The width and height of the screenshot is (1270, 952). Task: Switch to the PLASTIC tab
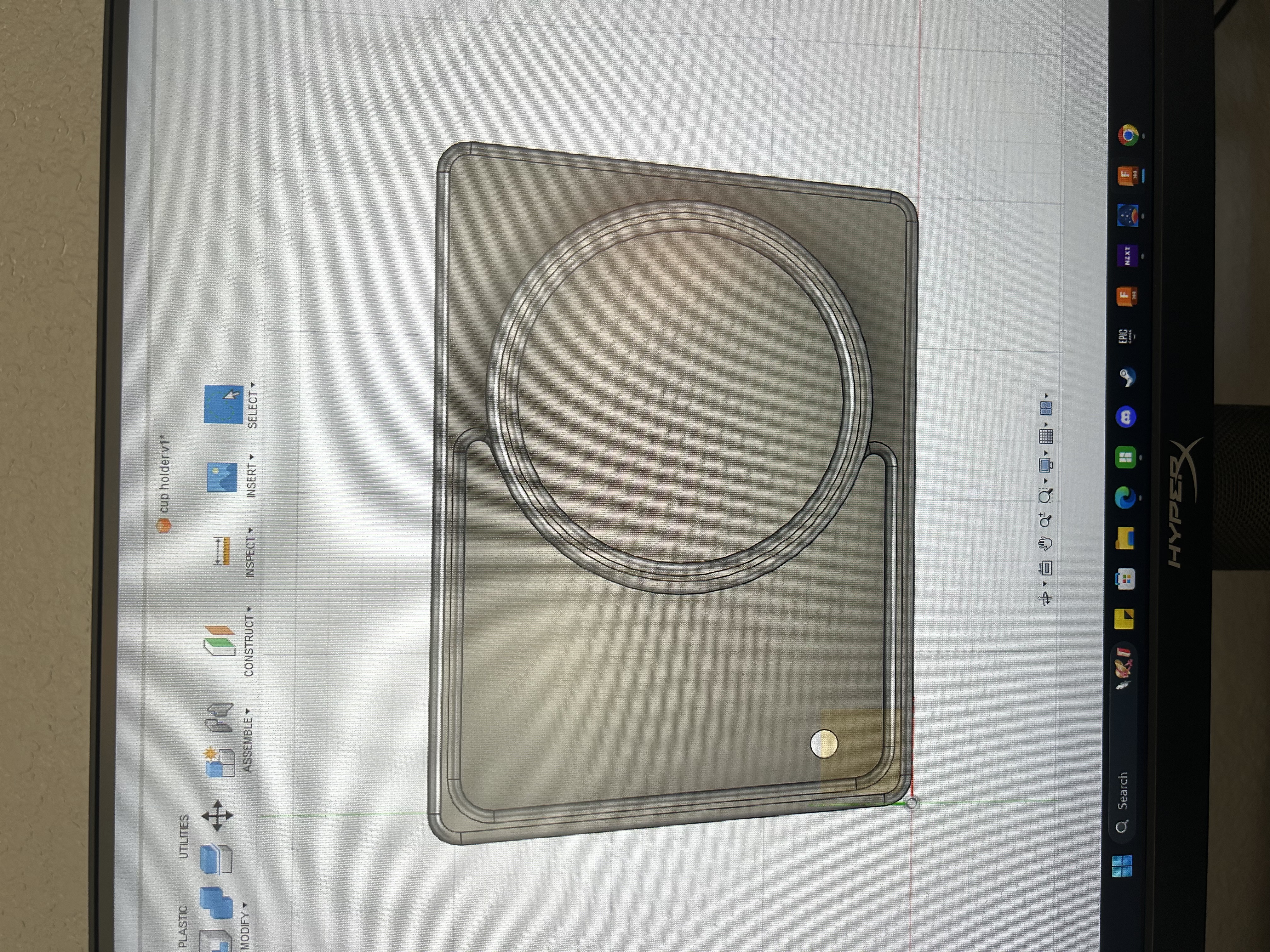pos(183,926)
